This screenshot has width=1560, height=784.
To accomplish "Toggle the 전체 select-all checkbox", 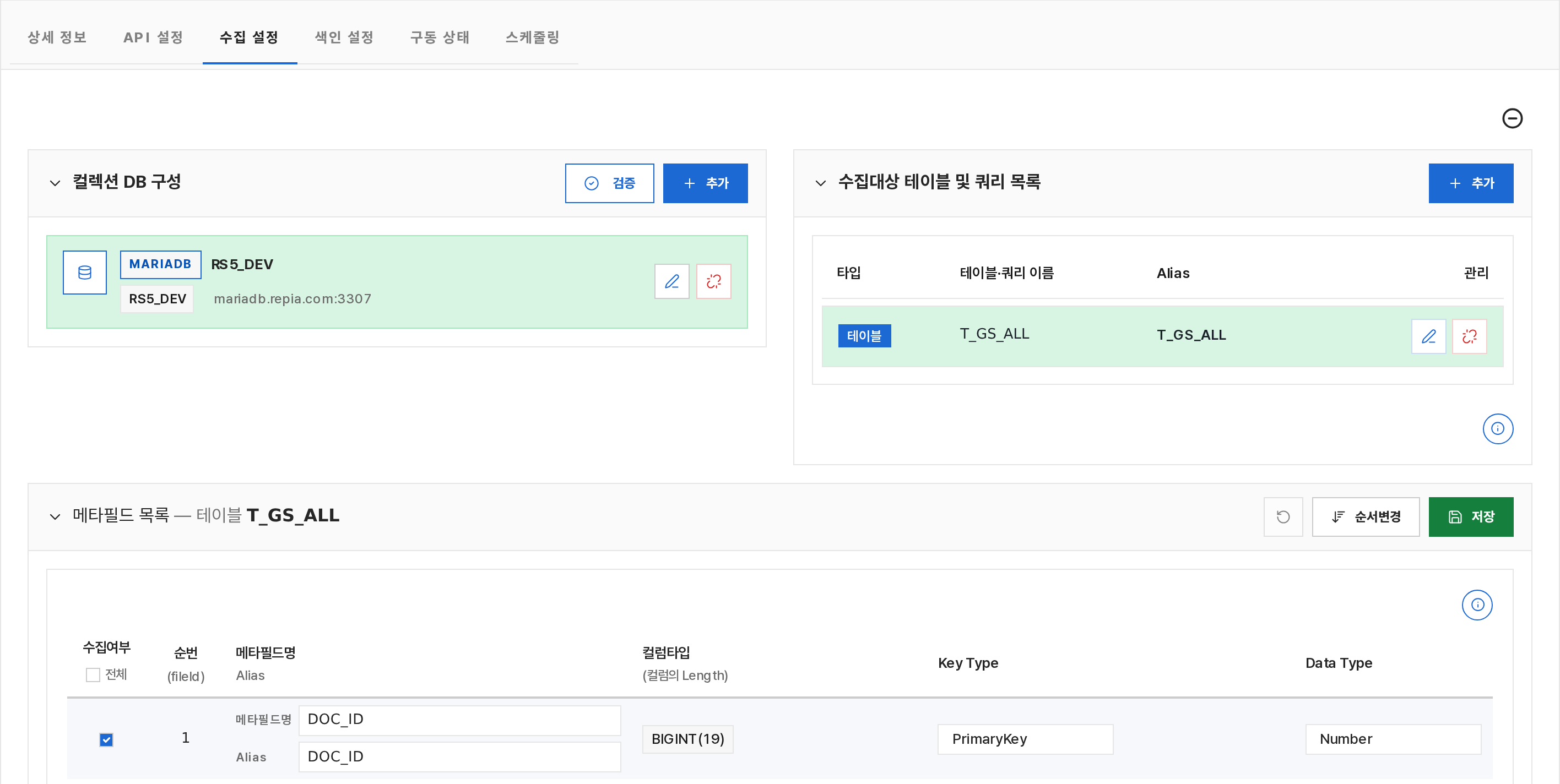I will [93, 675].
